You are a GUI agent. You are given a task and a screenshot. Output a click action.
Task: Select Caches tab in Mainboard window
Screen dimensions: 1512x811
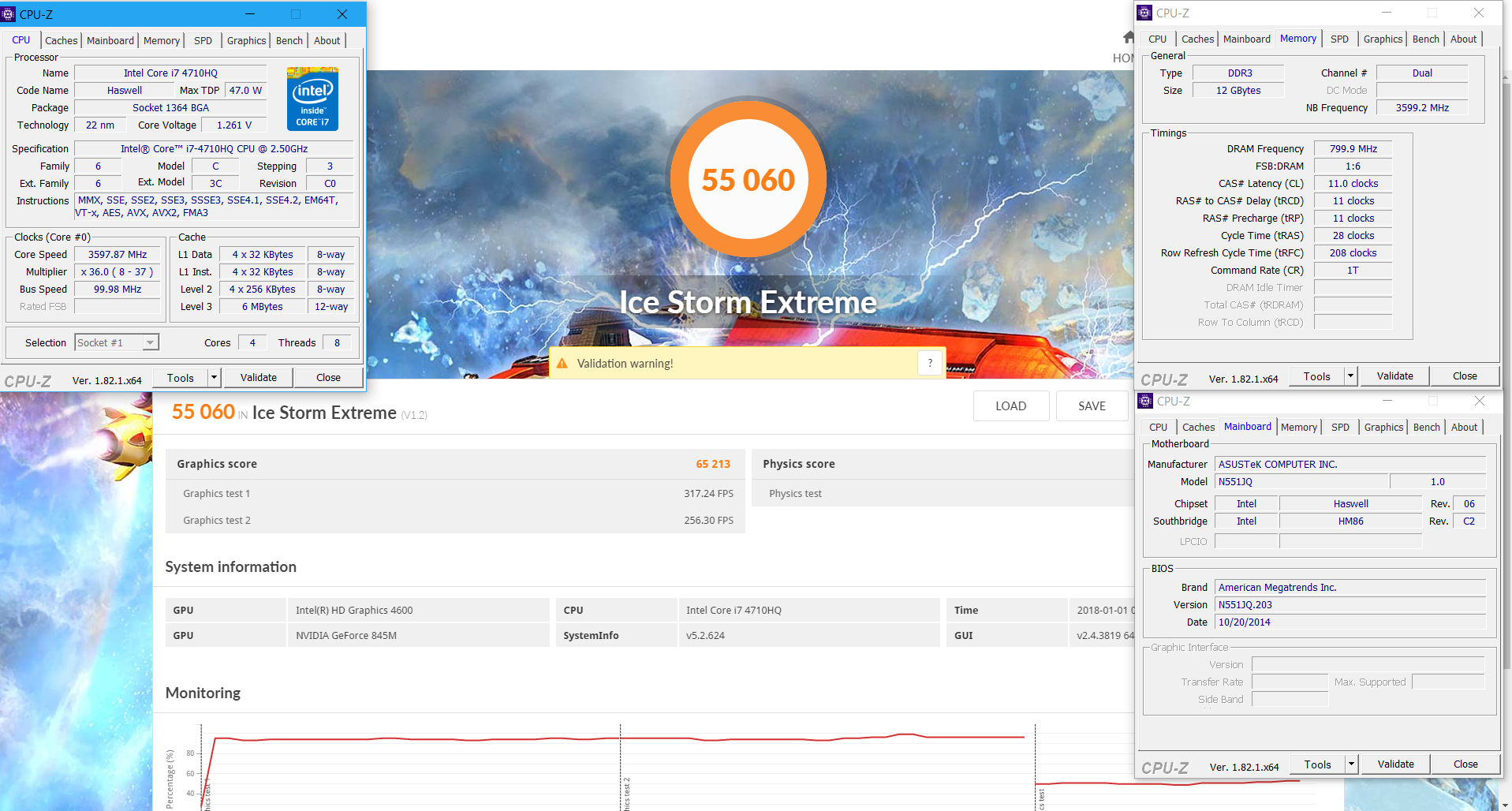click(x=1199, y=427)
